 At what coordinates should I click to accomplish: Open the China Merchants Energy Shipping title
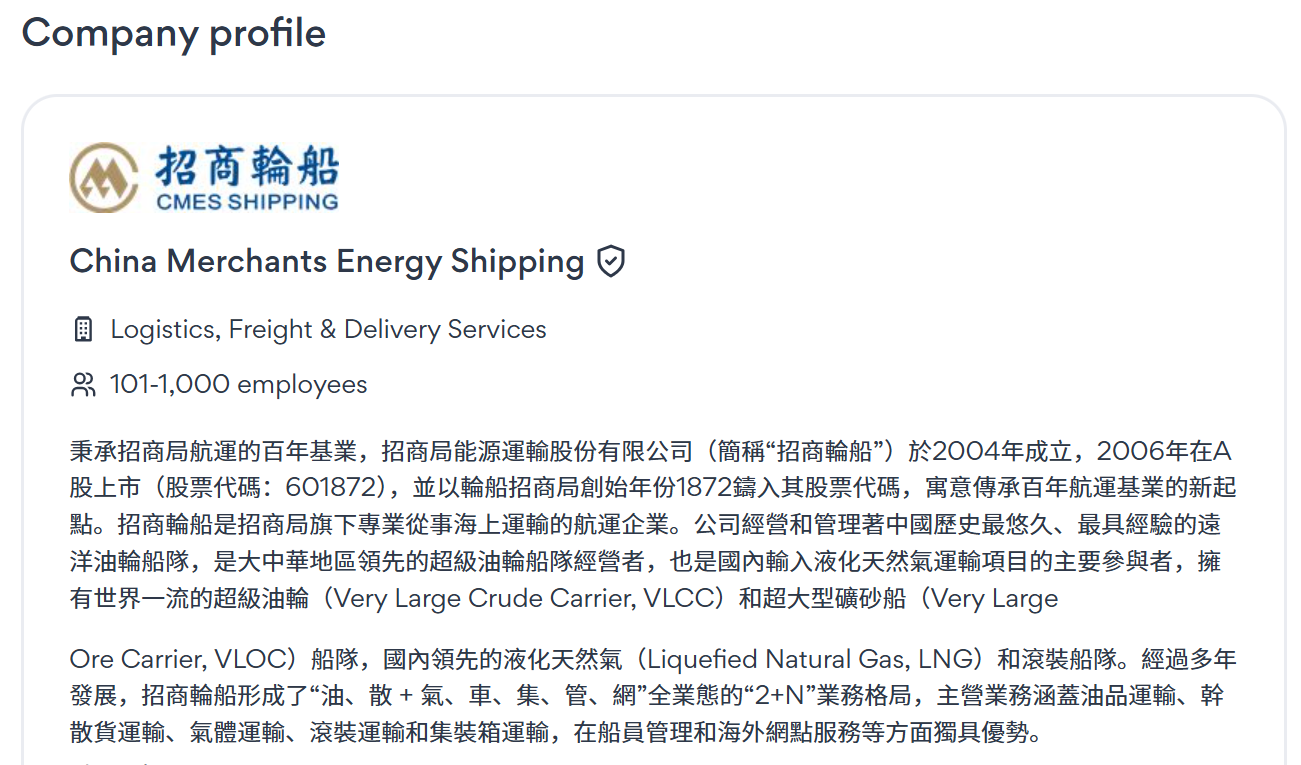point(327,262)
